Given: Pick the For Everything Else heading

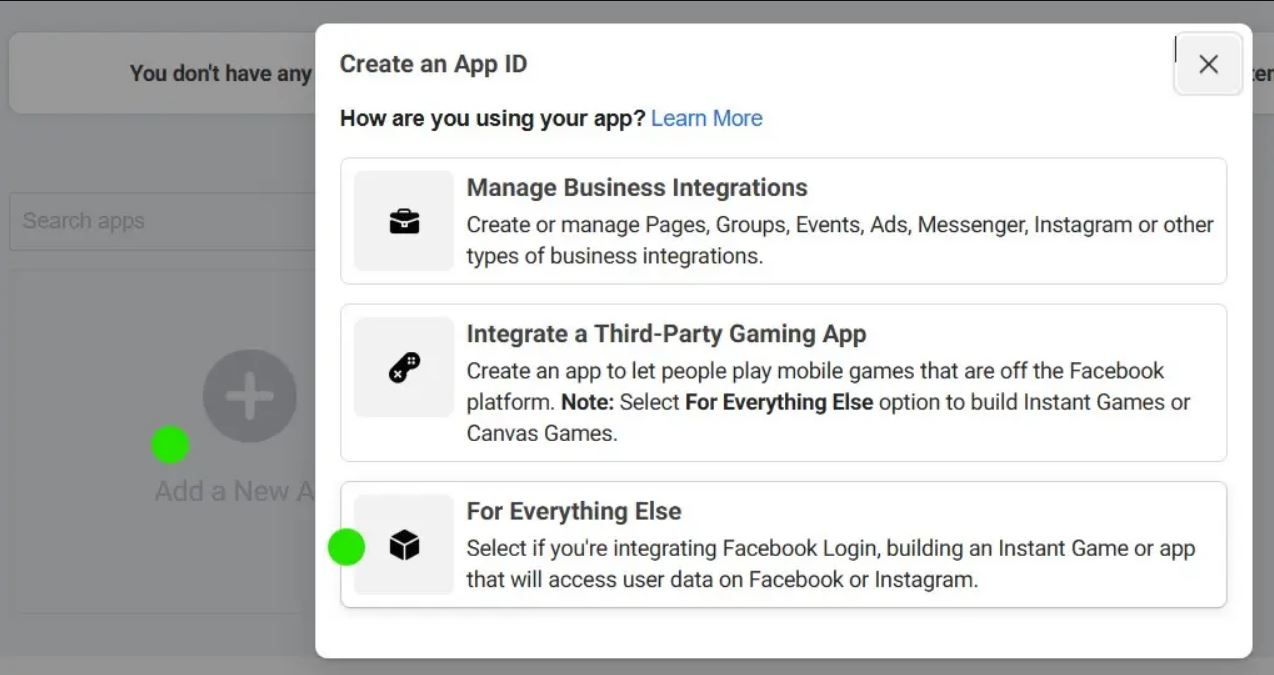Looking at the screenshot, I should [x=573, y=511].
